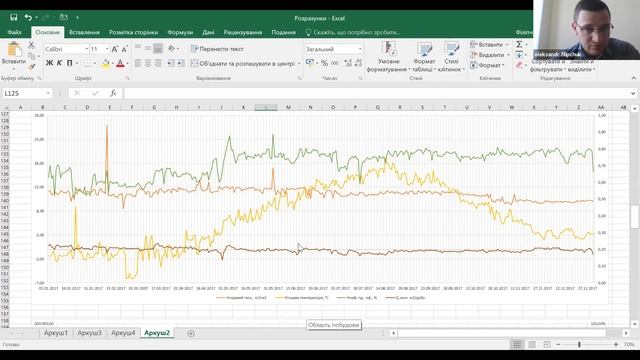Toggle Перенести текст wrap text

pos(217,49)
